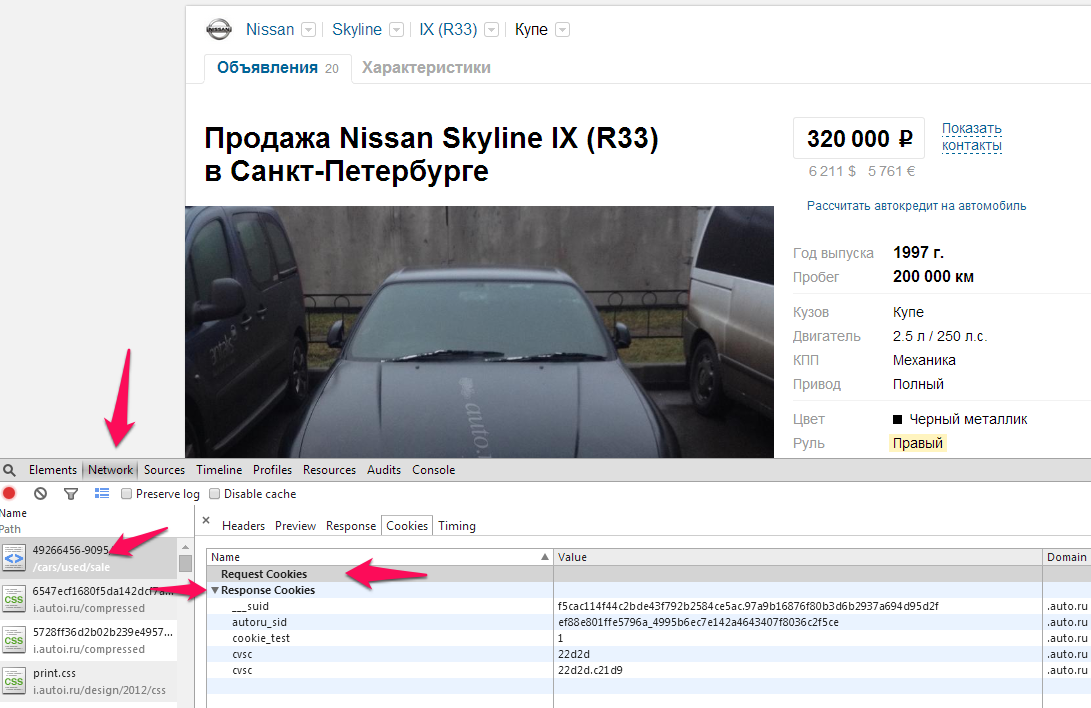Stop recording network log red button
The height and width of the screenshot is (708, 1091).
[x=9, y=493]
